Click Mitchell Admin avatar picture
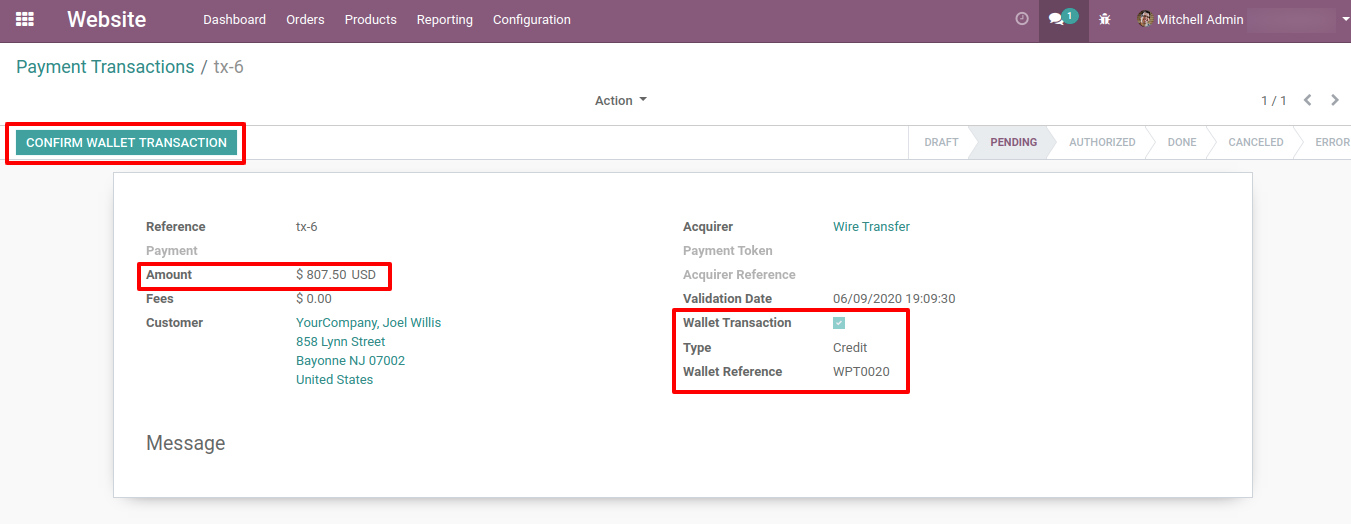Viewport: 1351px width, 524px height. point(1145,19)
